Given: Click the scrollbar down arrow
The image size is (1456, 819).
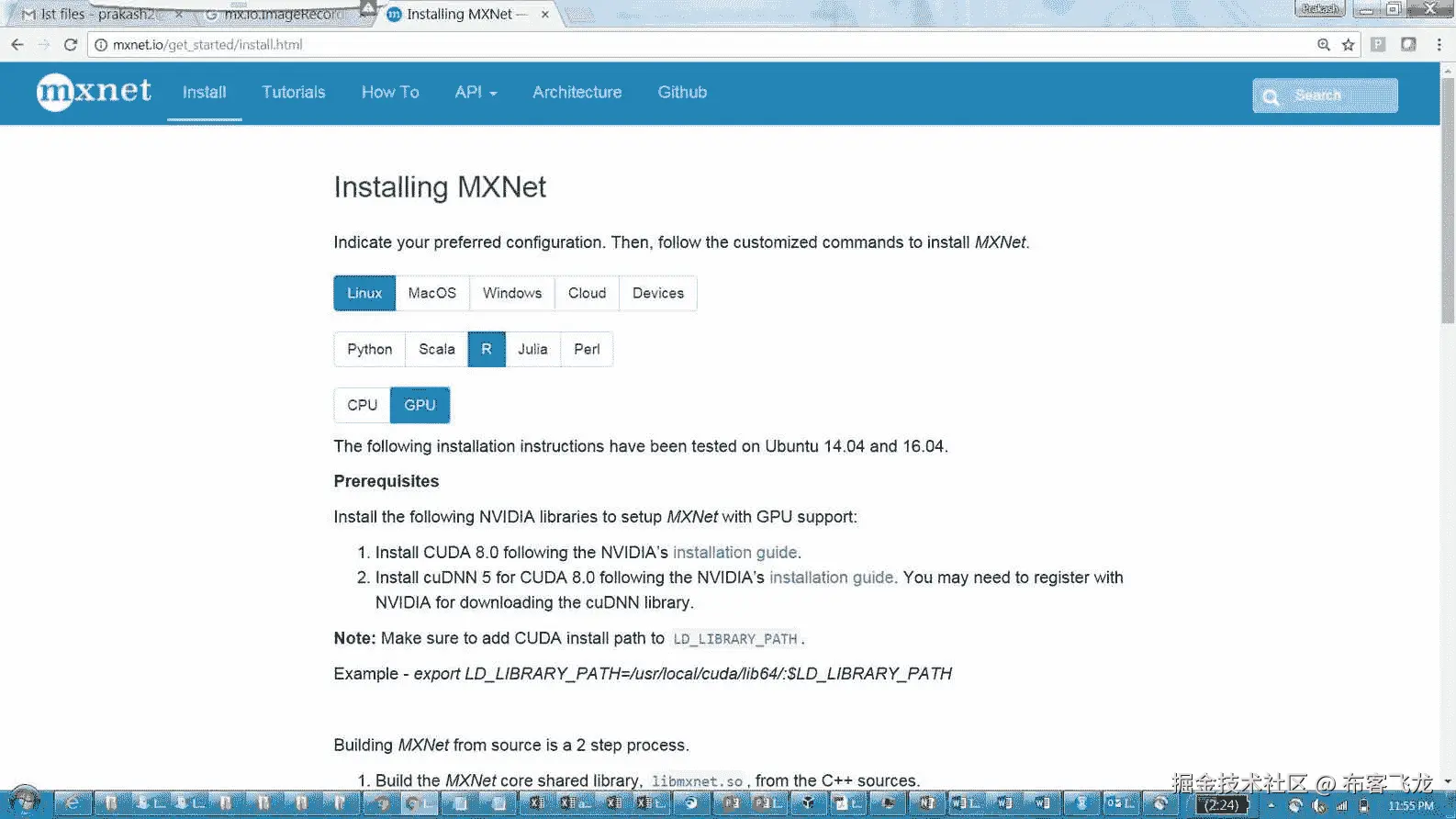Looking at the screenshot, I should coord(1448,781).
